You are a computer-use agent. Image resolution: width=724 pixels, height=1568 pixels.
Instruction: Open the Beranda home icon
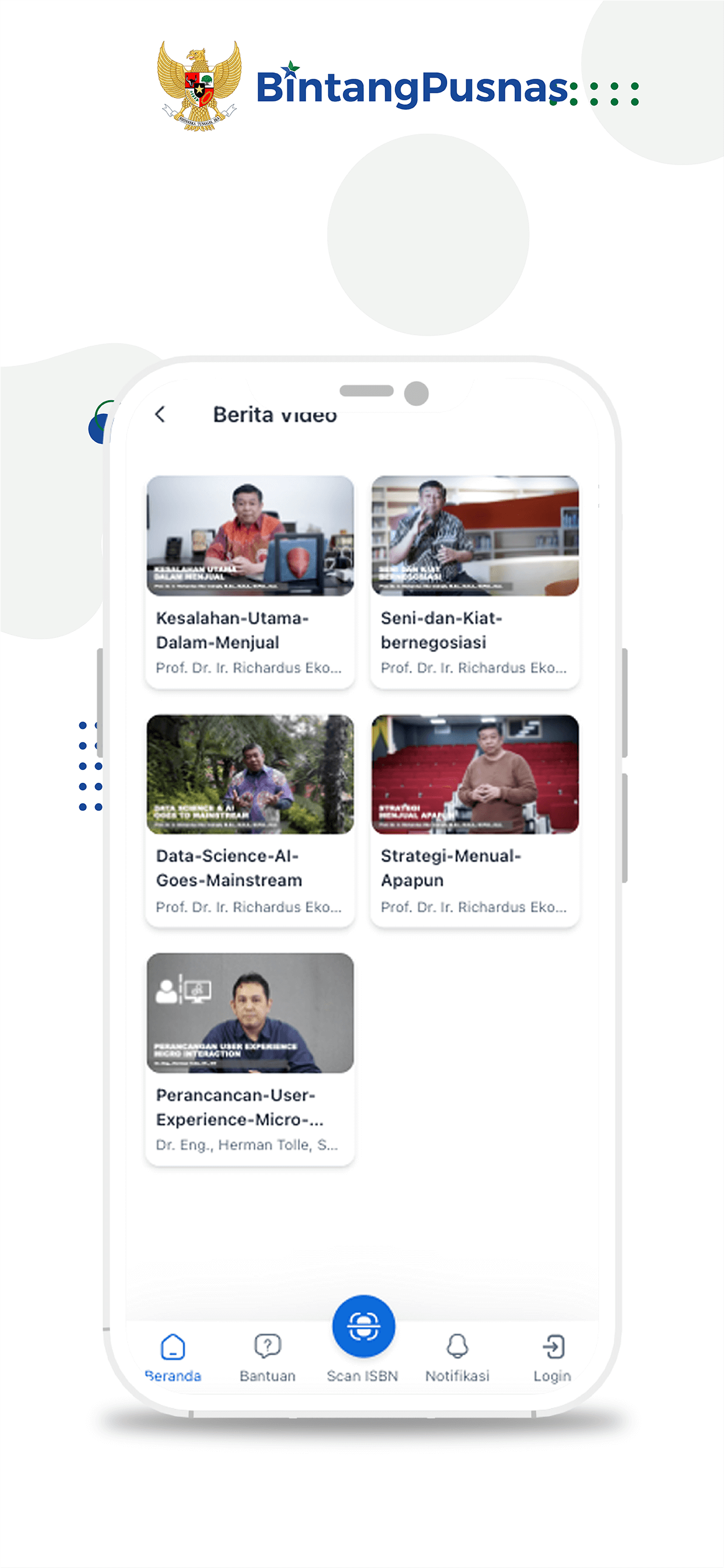(173, 1346)
